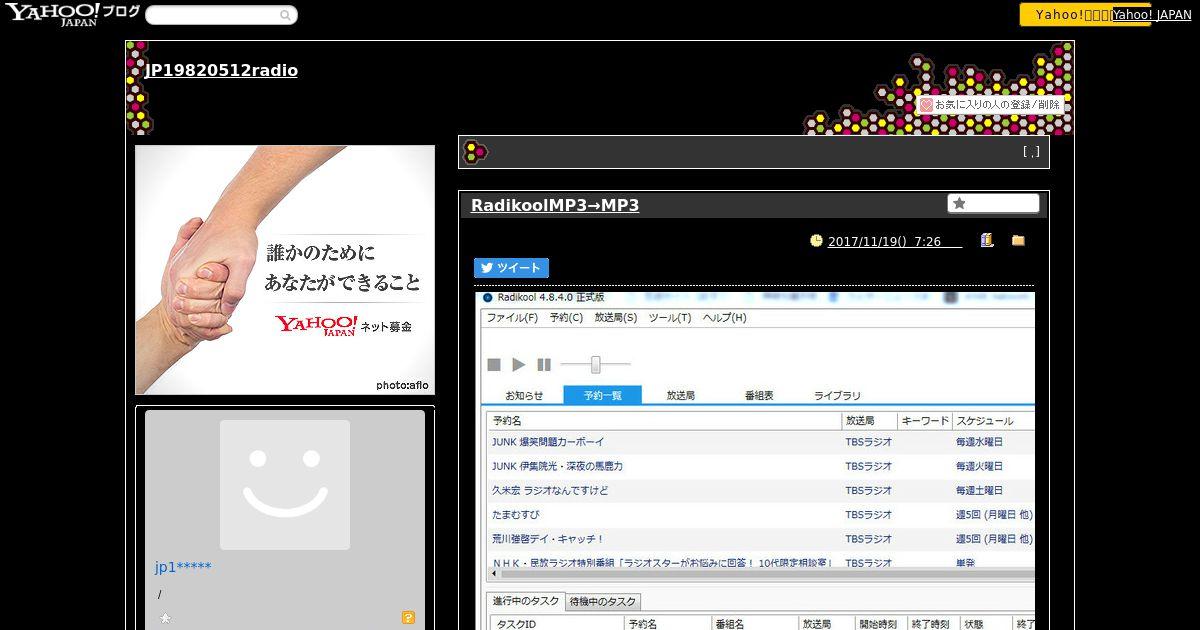Image resolution: width=1200 pixels, height=630 pixels.
Task: Click the Radikool play button
Action: click(x=518, y=365)
